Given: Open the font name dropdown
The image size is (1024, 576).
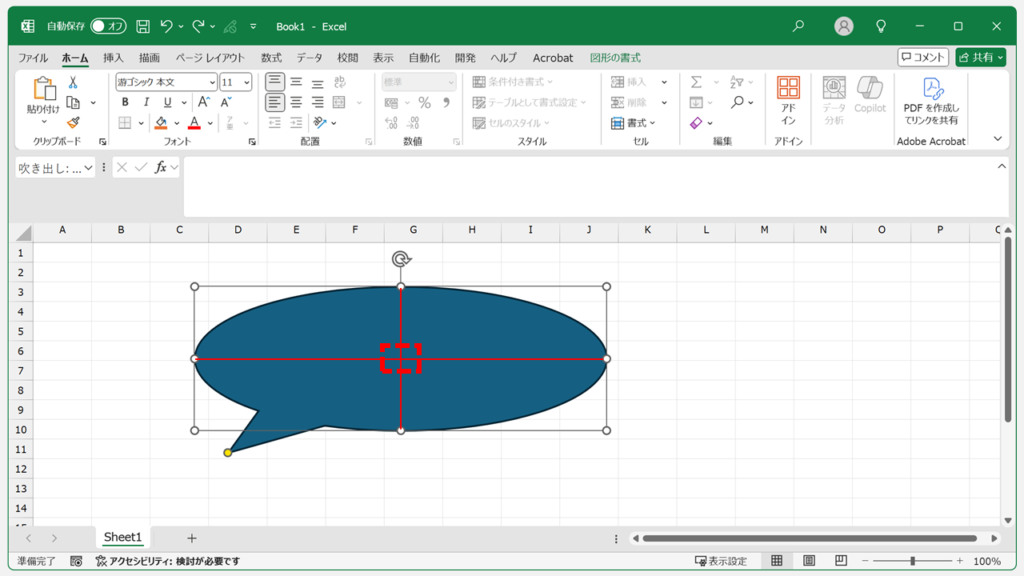Looking at the screenshot, I should pos(212,82).
